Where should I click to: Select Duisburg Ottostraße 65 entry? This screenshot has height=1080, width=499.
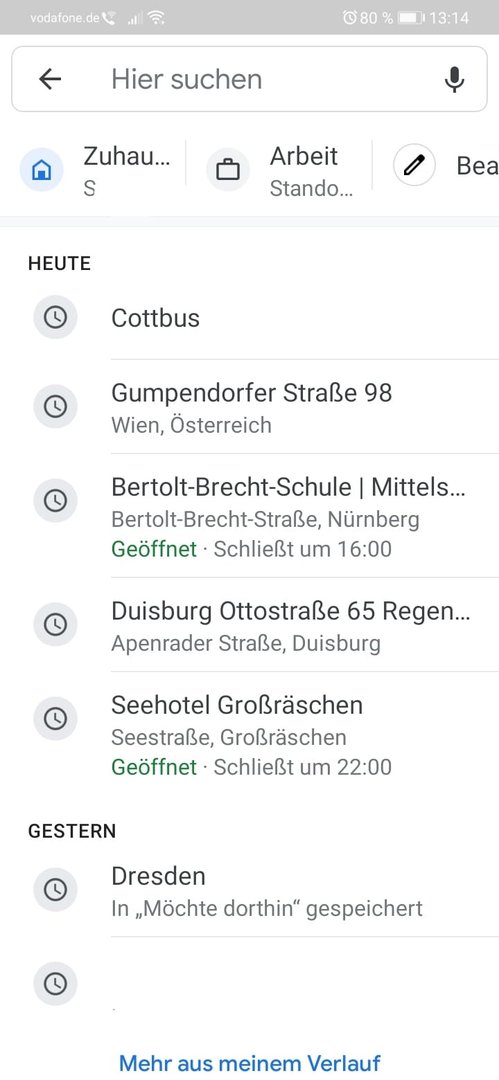pos(250,625)
